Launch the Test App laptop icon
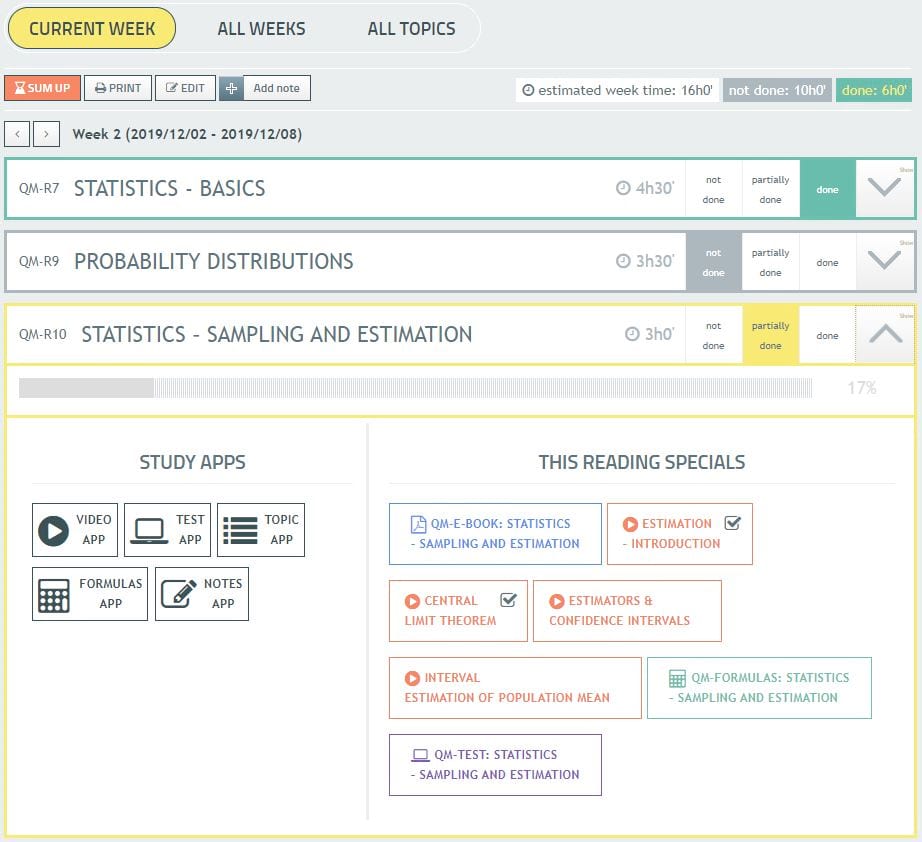 point(149,530)
